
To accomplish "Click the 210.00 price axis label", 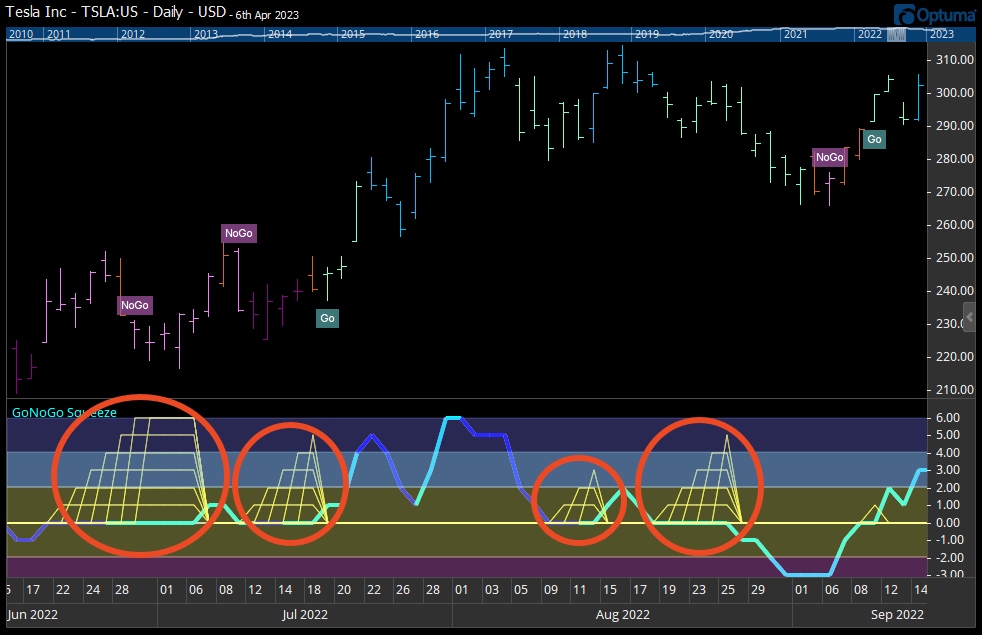I will pos(955,390).
